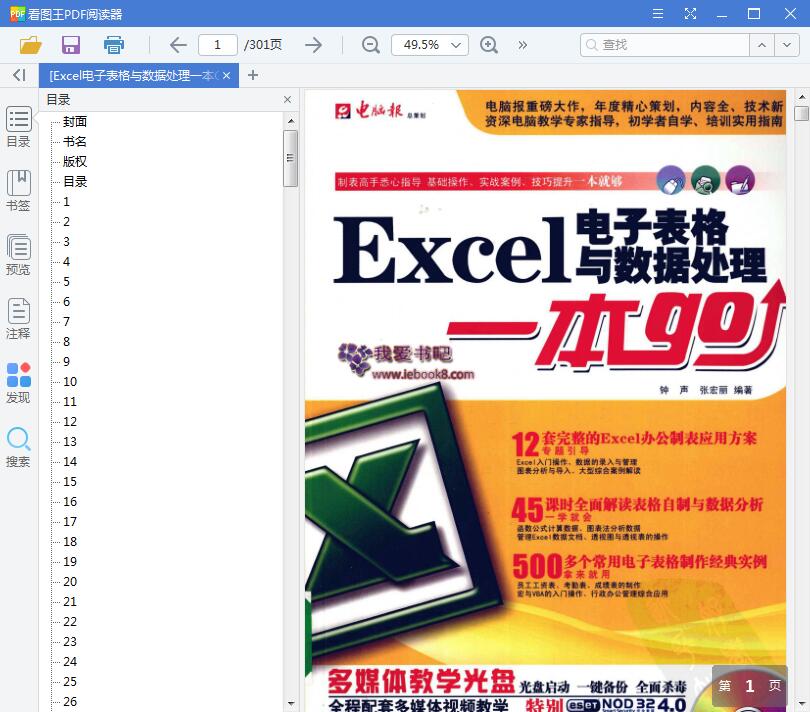Open a file with the folder icon
Image resolution: width=810 pixels, height=712 pixels.
30,45
